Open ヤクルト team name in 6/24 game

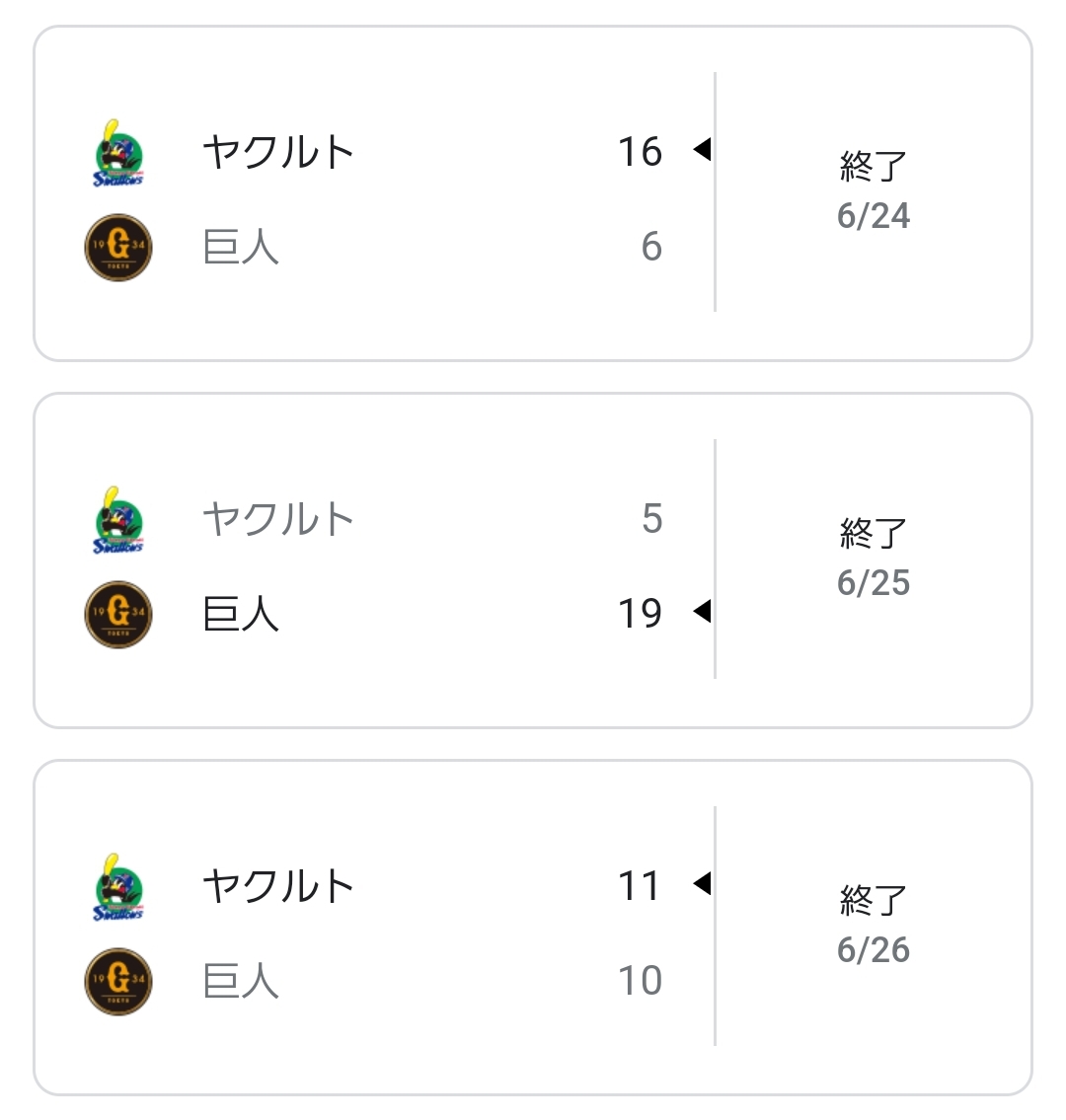(x=278, y=152)
